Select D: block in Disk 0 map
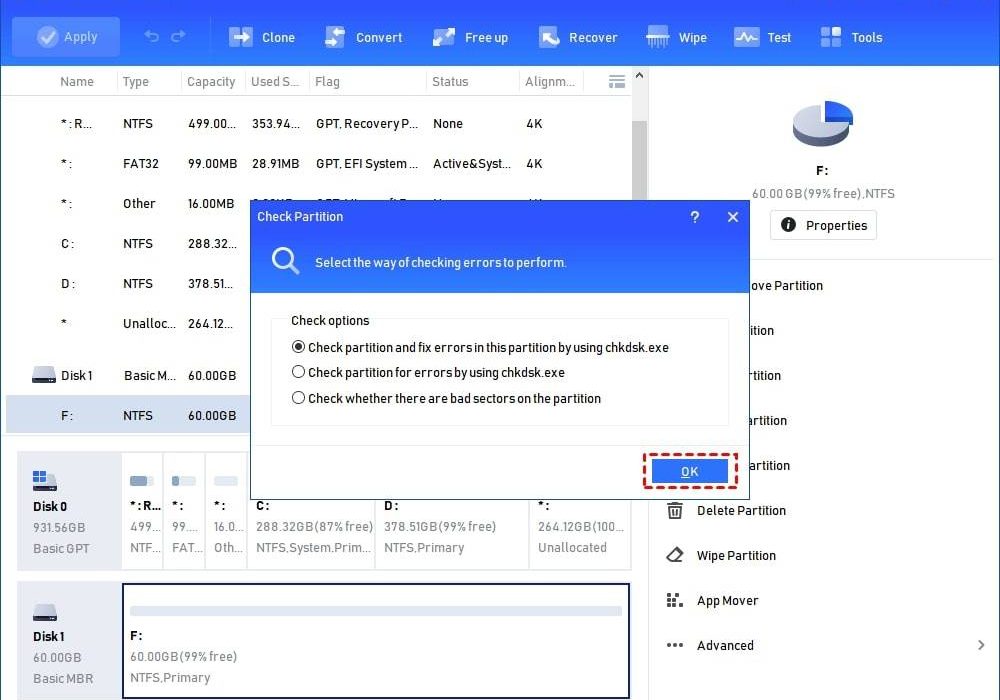This screenshot has width=1000, height=700. tap(452, 534)
